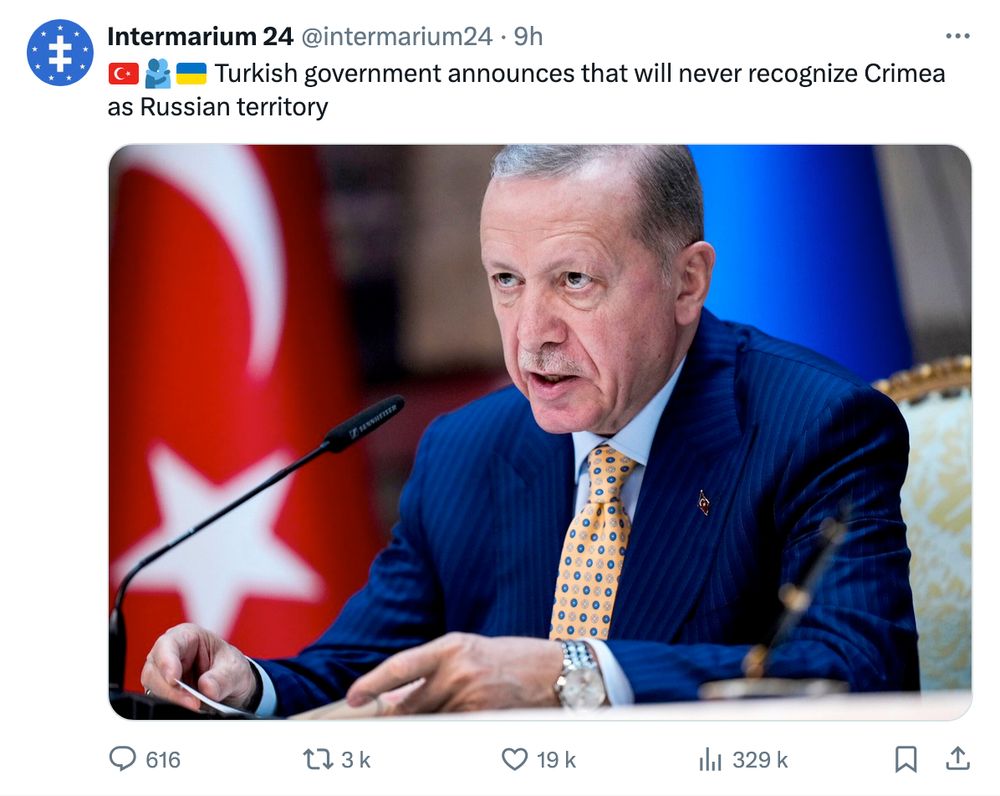The image size is (1000, 796).
Task: Open the 616 replies count
Action: click(x=163, y=760)
